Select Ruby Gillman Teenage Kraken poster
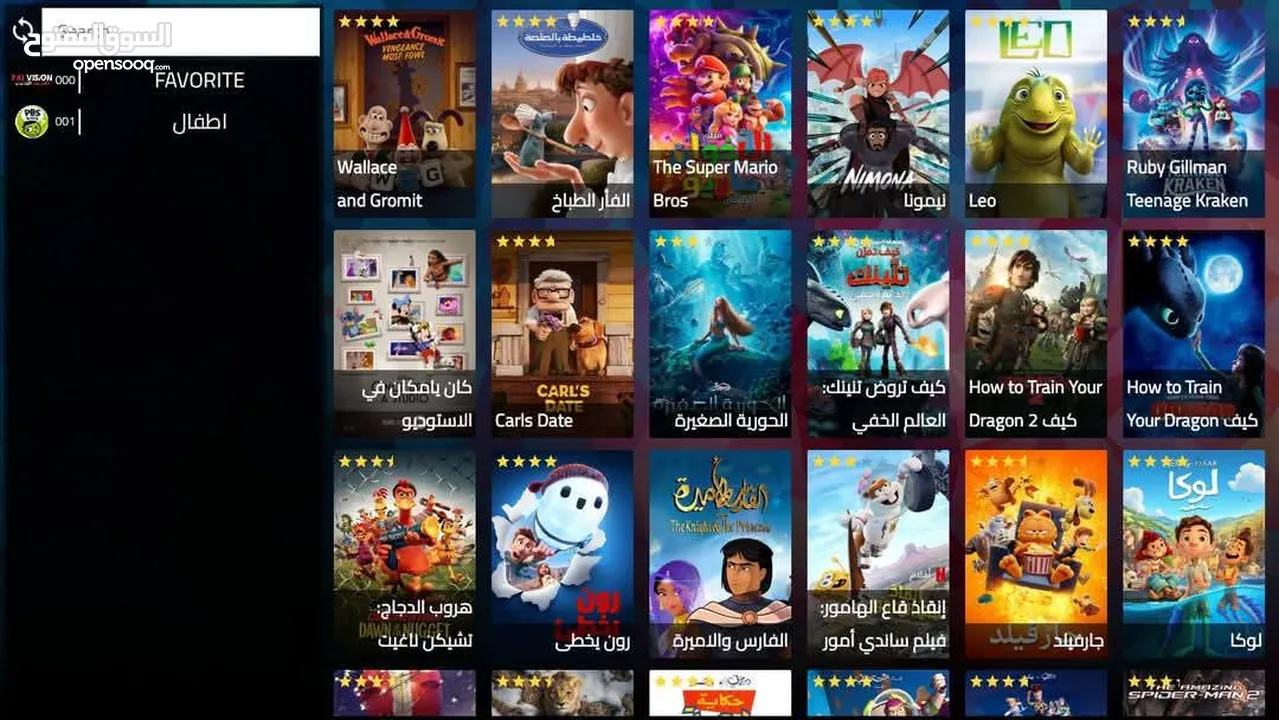The width and height of the screenshot is (1279, 720). [x=1194, y=113]
